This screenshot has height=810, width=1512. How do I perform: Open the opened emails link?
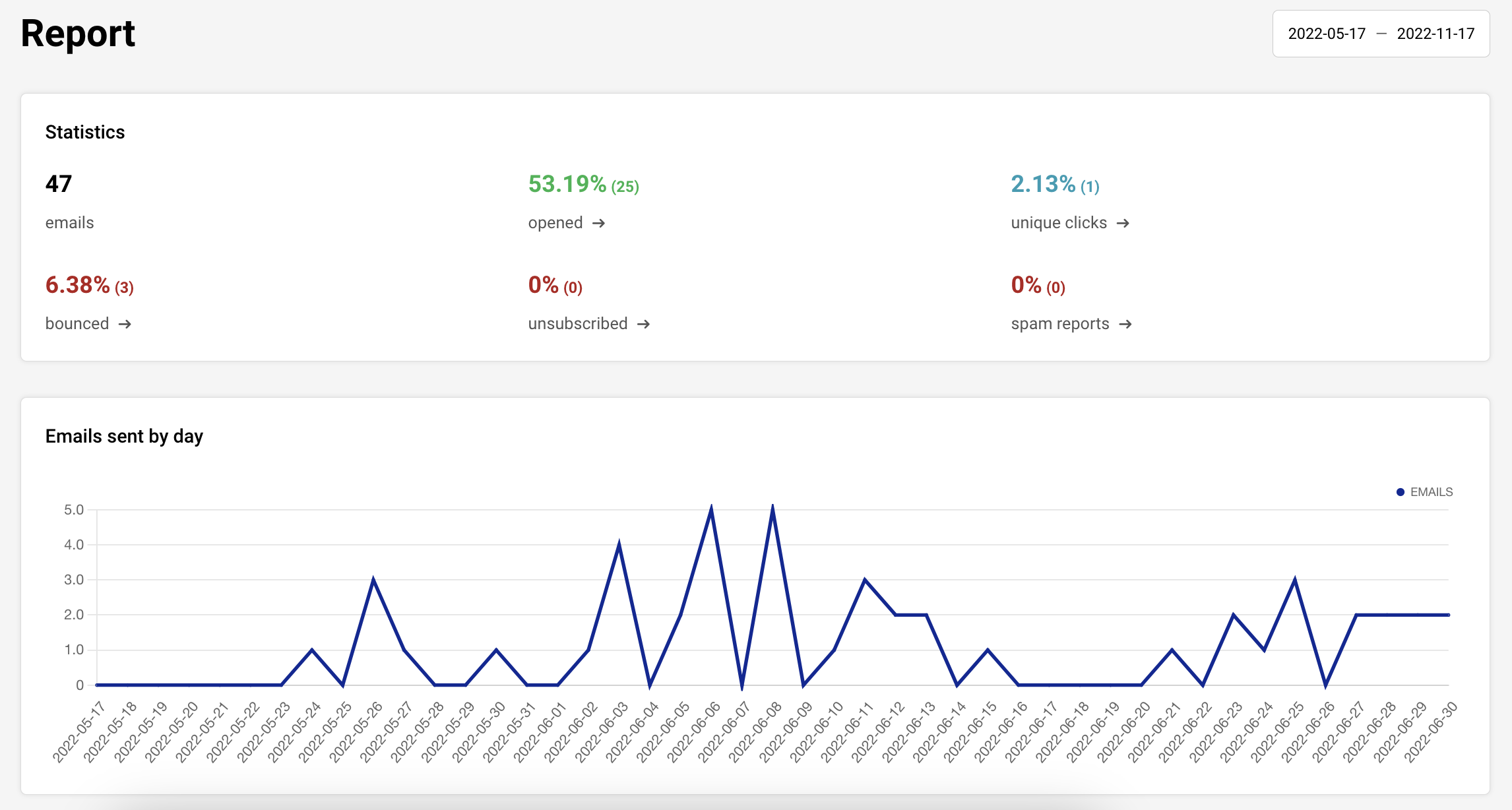tap(555, 223)
